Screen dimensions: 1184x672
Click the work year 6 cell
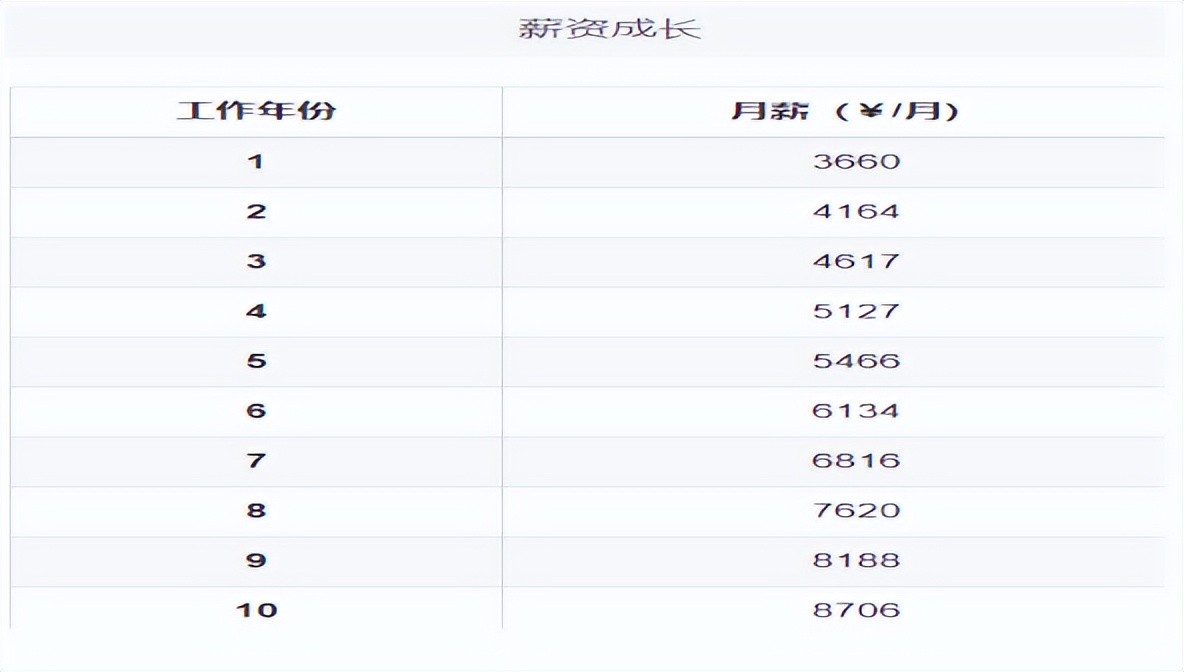pyautogui.click(x=256, y=411)
